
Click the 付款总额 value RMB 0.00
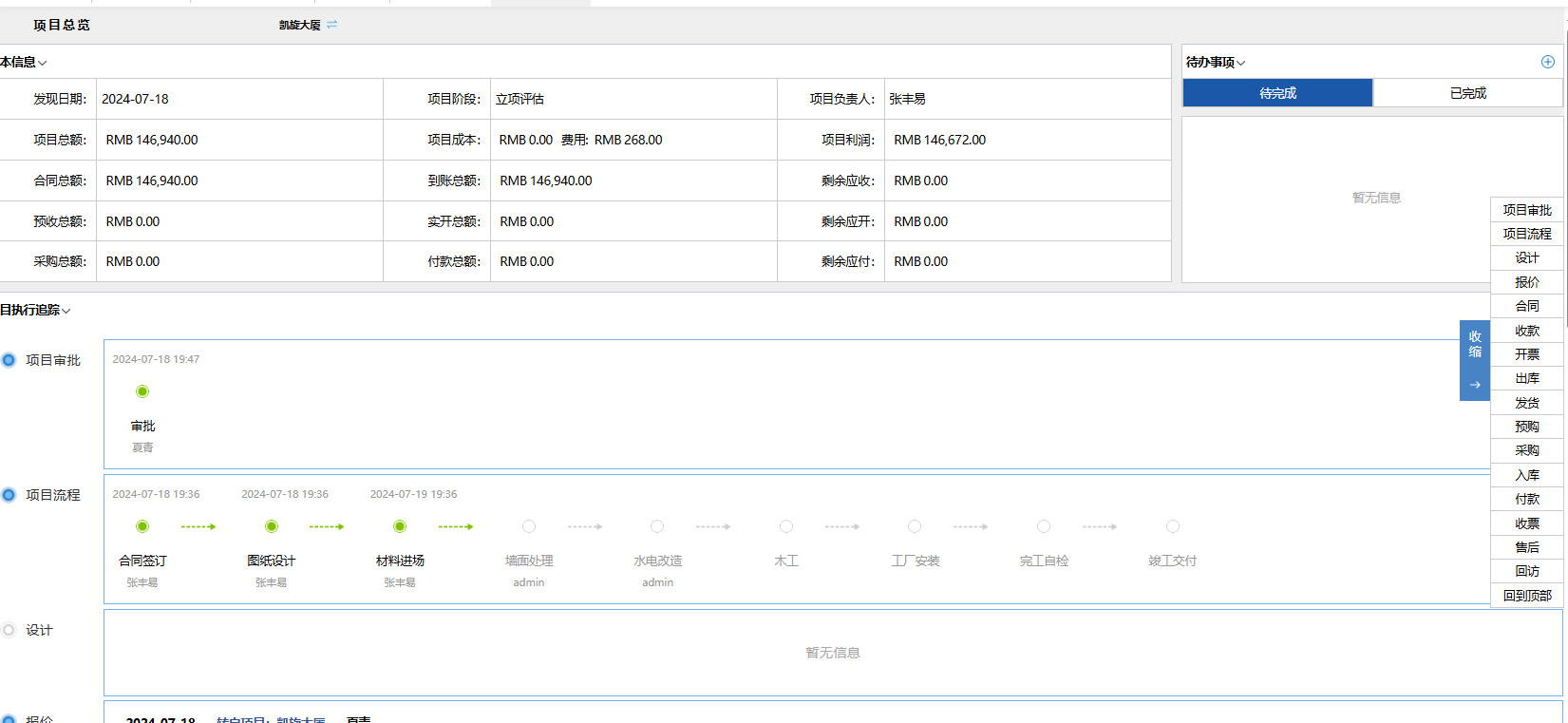(x=527, y=261)
